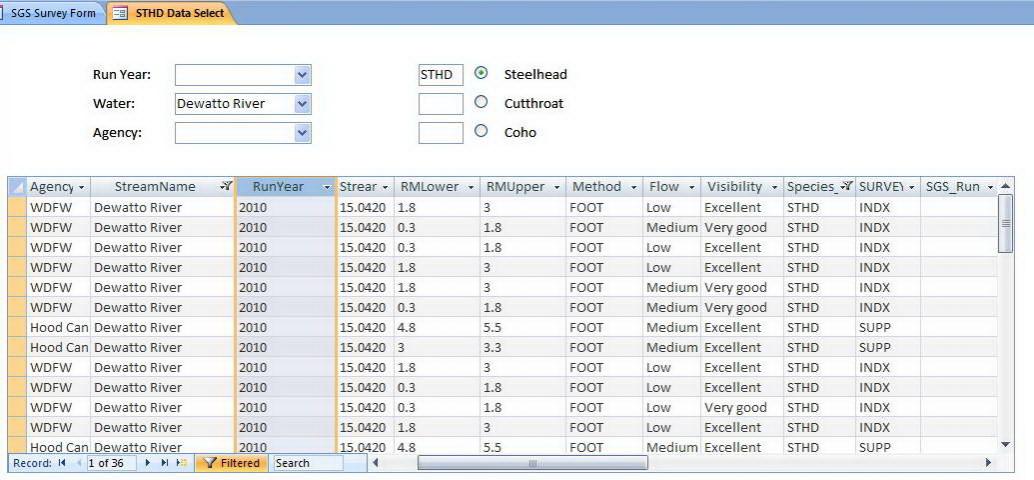The width and height of the screenshot is (1034, 480).
Task: Click the Dewatto River cell in the first row
Action: [x=162, y=207]
